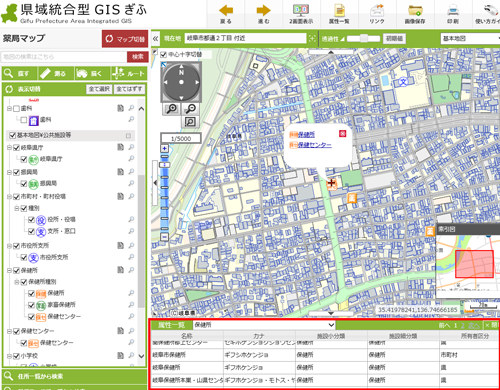Select the 測る (measure) tab
This screenshot has width=500, height=390.
tap(56, 73)
